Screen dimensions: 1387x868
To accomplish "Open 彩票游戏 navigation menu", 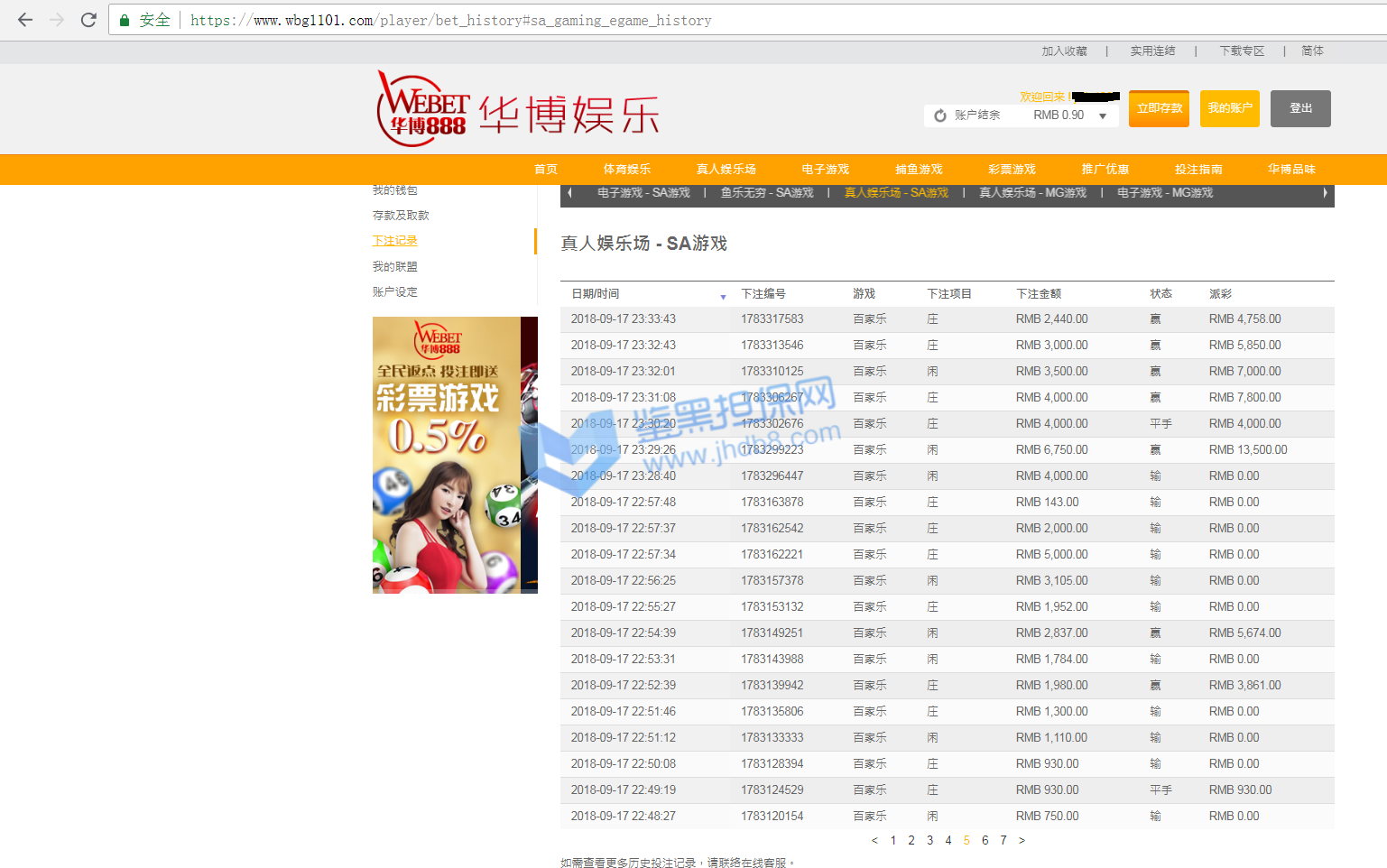I will pyautogui.click(x=1012, y=169).
